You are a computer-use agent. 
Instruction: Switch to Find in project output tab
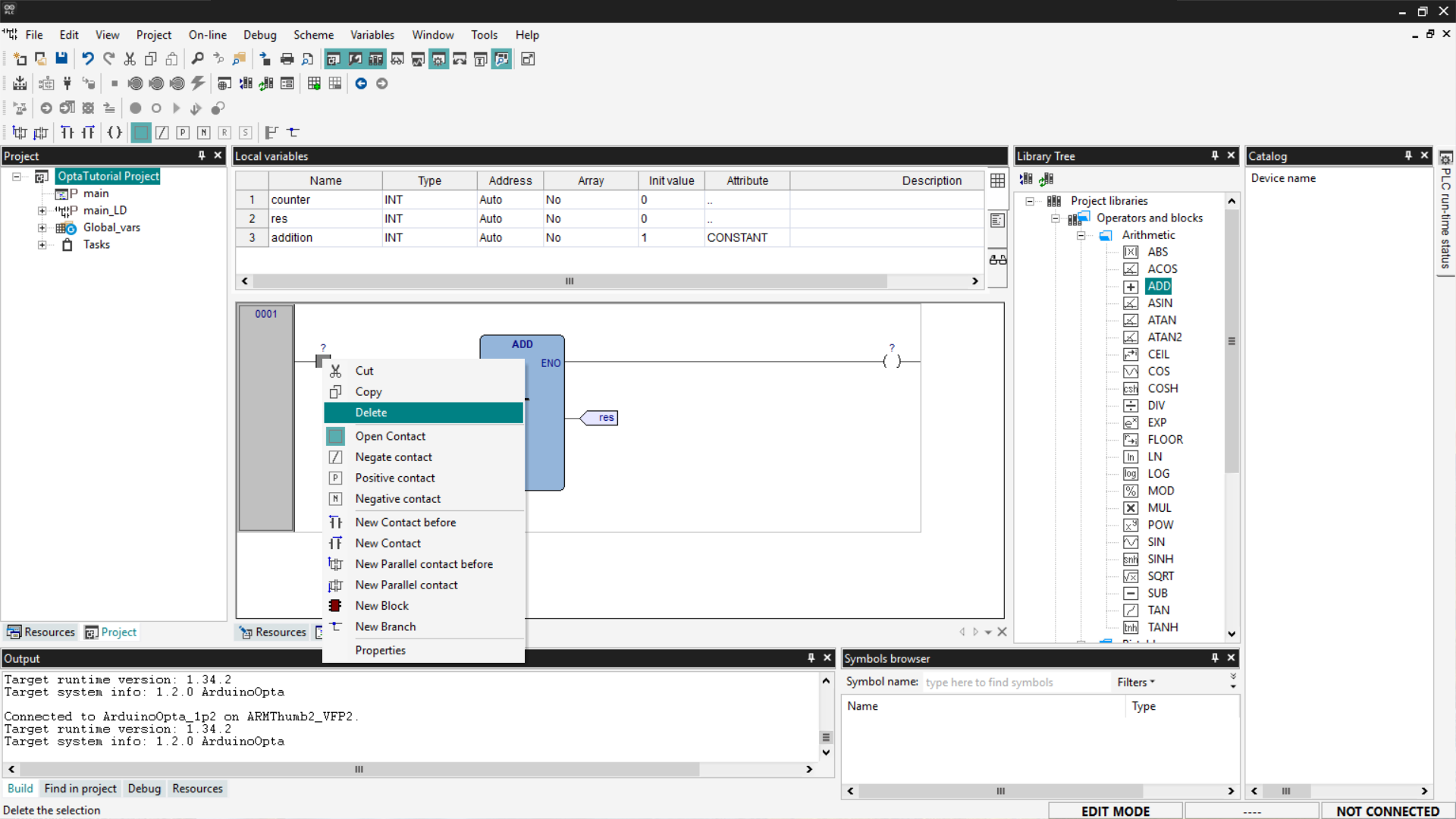80,789
